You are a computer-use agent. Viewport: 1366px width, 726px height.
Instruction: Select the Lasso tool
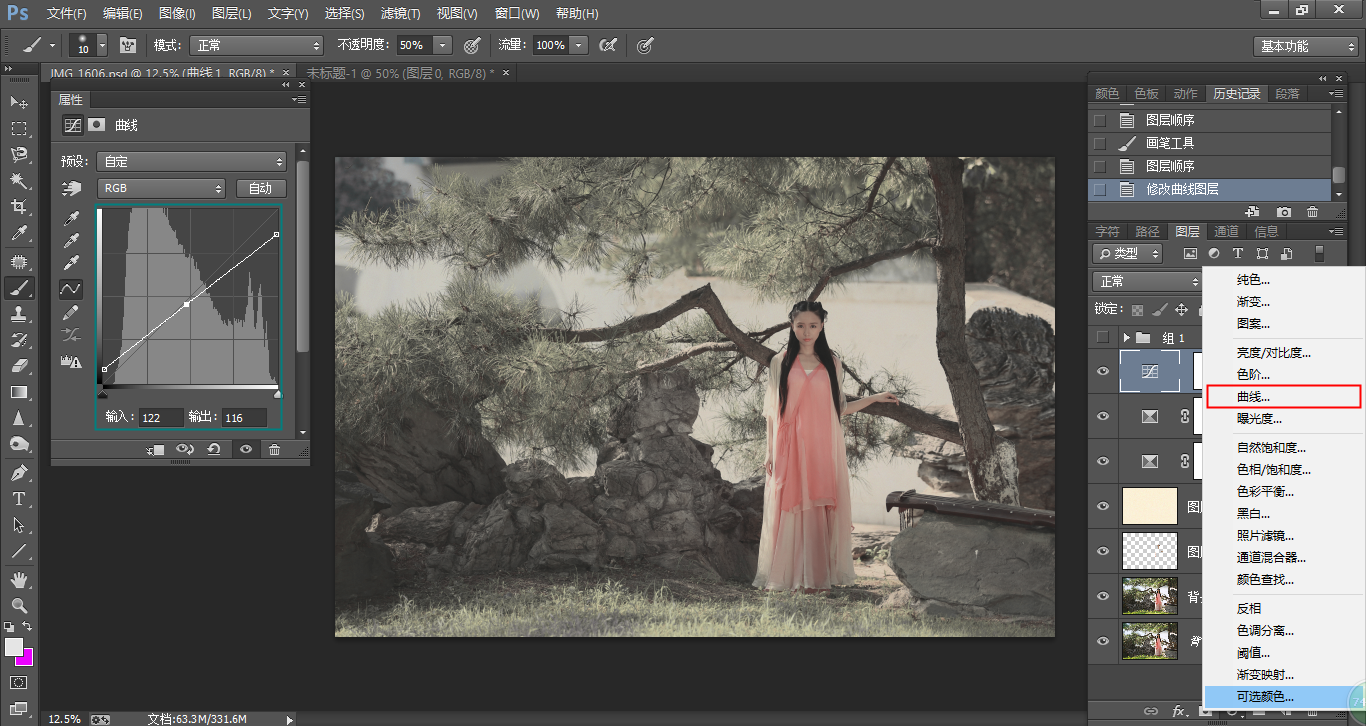(x=19, y=155)
